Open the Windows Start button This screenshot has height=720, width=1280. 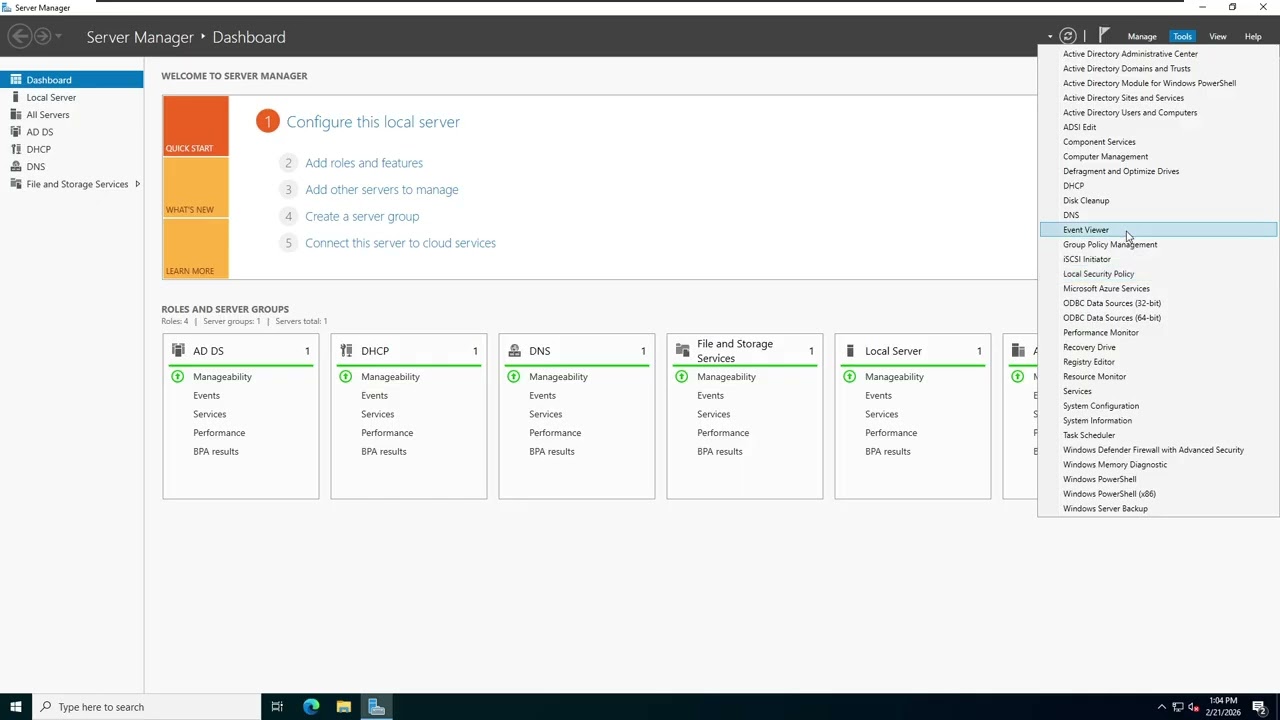click(x=15, y=707)
